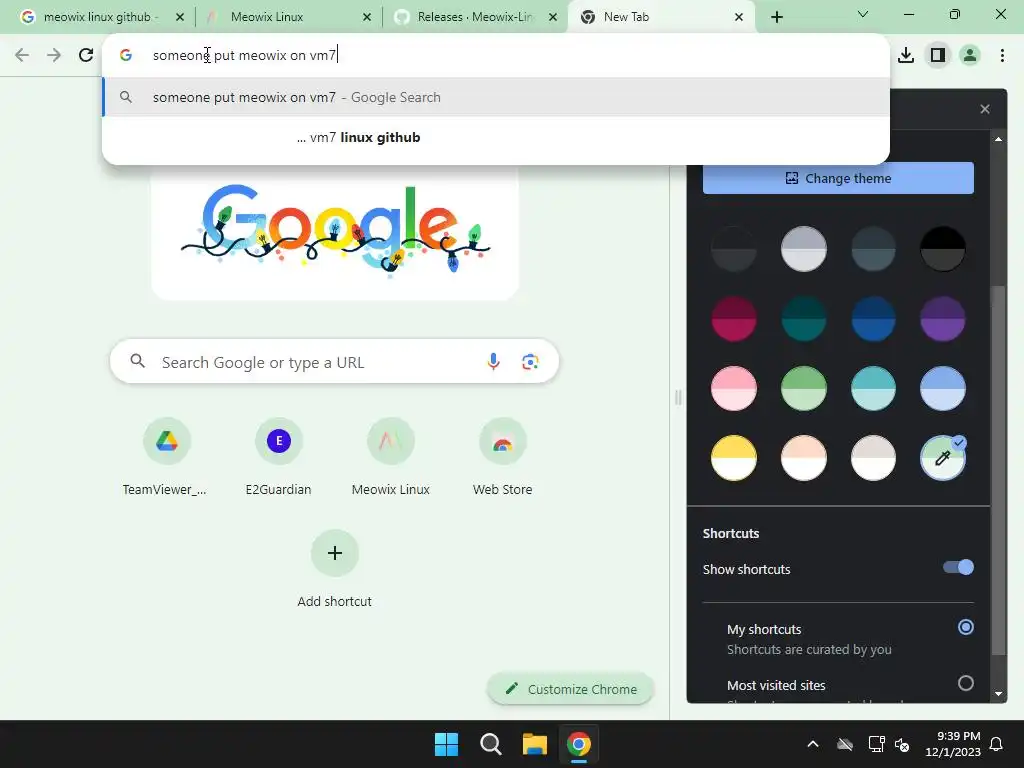The image size is (1024, 768).
Task: Go back with the back arrow
Action: (22, 55)
